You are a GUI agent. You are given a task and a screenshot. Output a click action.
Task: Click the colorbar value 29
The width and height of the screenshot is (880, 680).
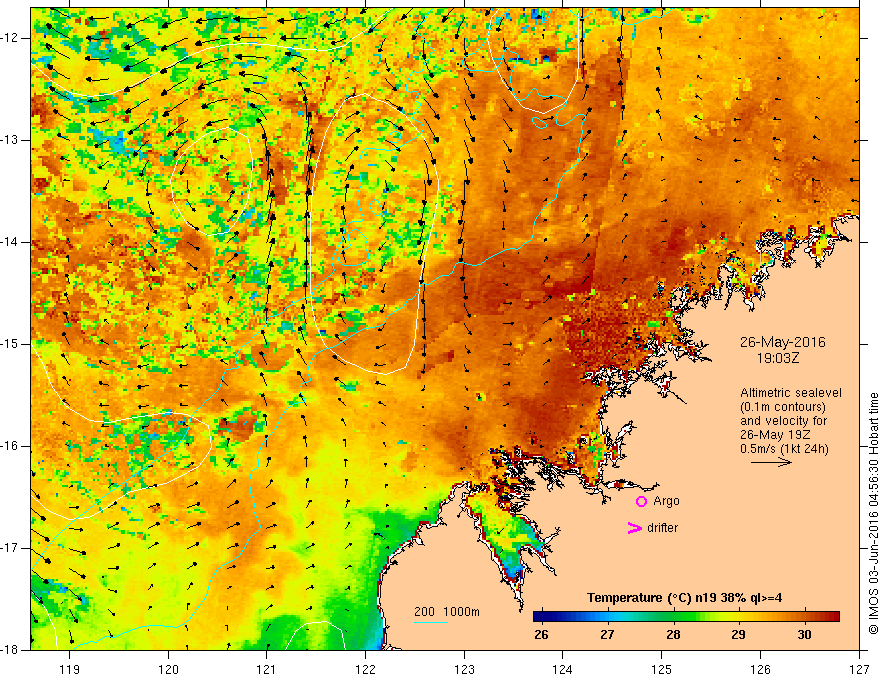coord(739,635)
